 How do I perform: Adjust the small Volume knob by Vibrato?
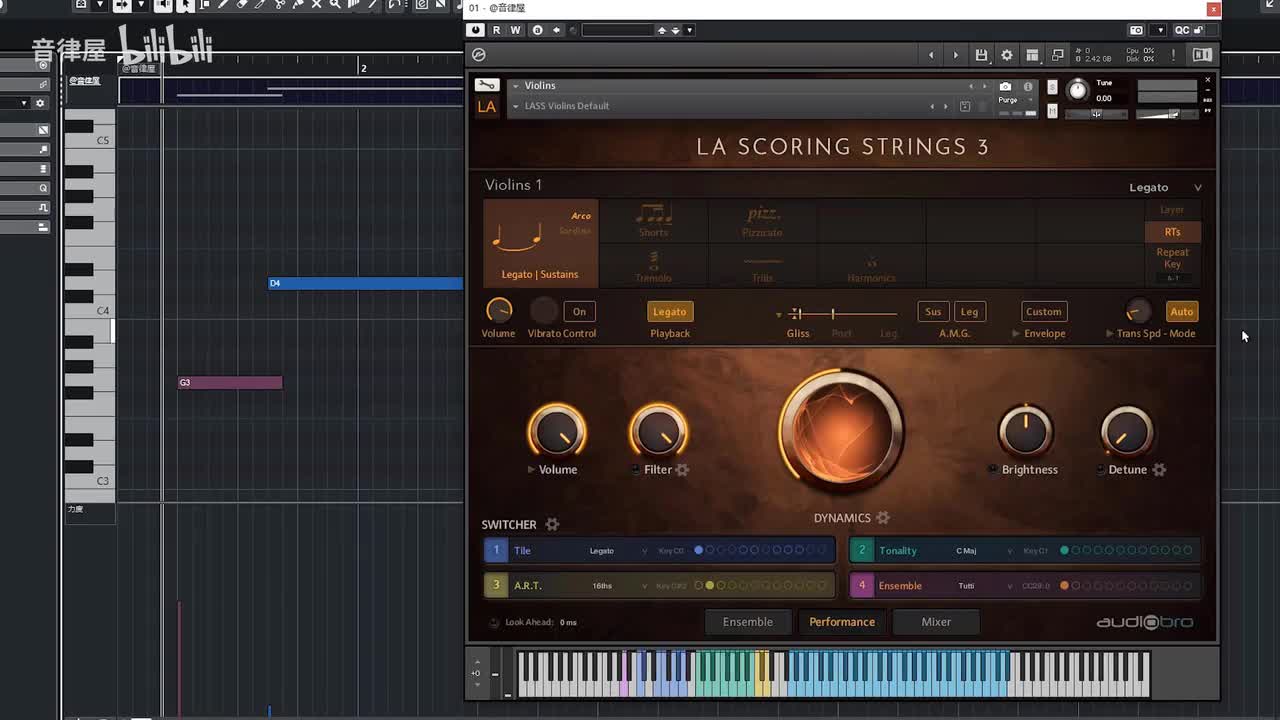pos(498,311)
